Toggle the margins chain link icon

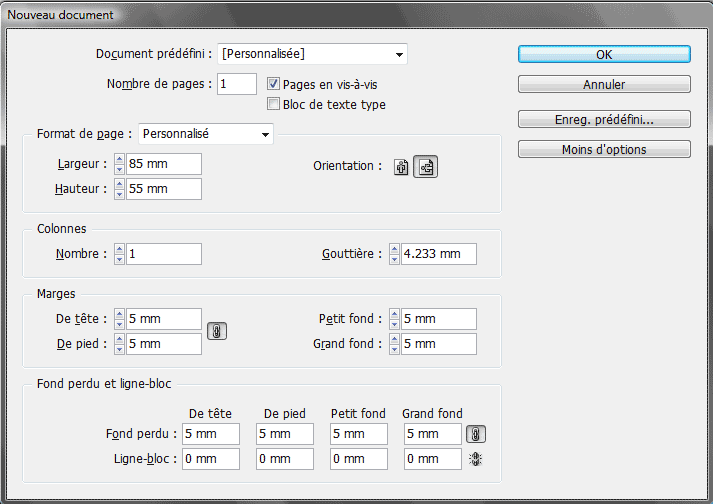[216, 332]
